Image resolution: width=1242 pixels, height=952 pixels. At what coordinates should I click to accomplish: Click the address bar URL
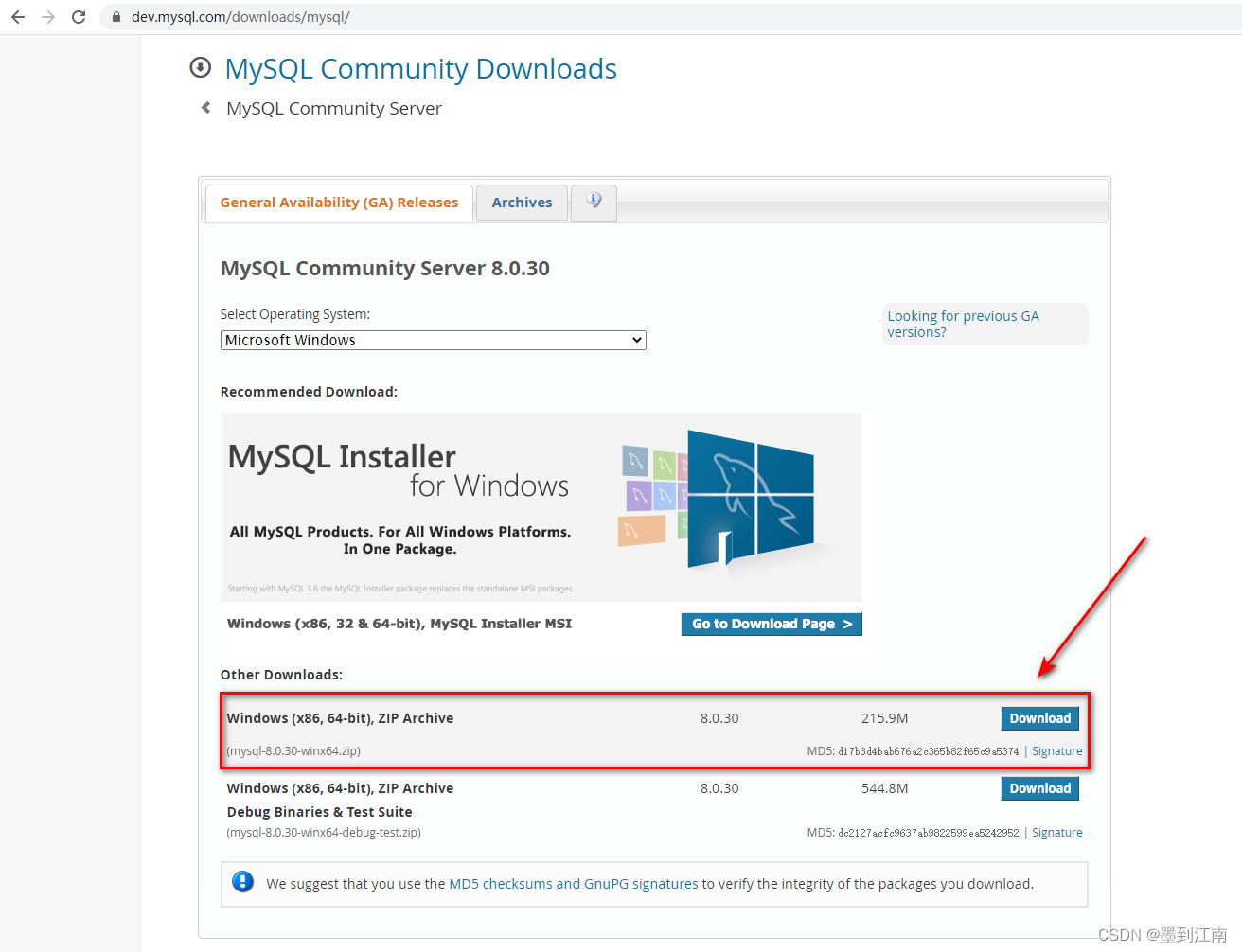[x=240, y=17]
